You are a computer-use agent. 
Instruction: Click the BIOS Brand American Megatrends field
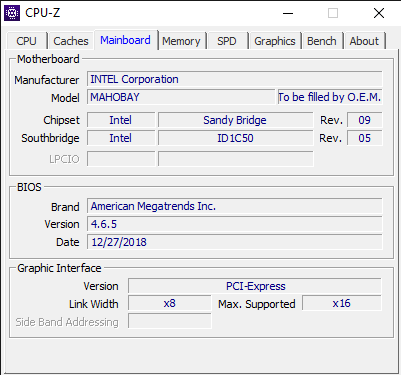pos(235,206)
